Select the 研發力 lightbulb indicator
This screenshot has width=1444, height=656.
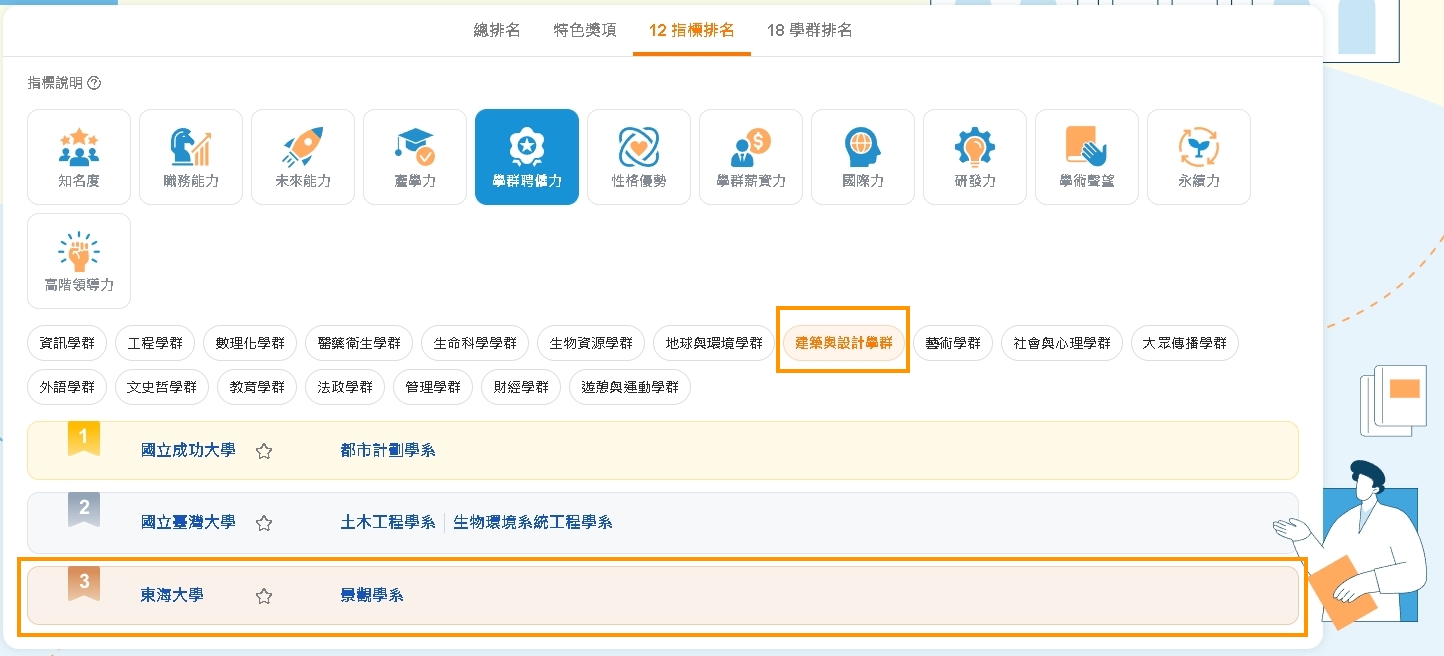coord(975,156)
